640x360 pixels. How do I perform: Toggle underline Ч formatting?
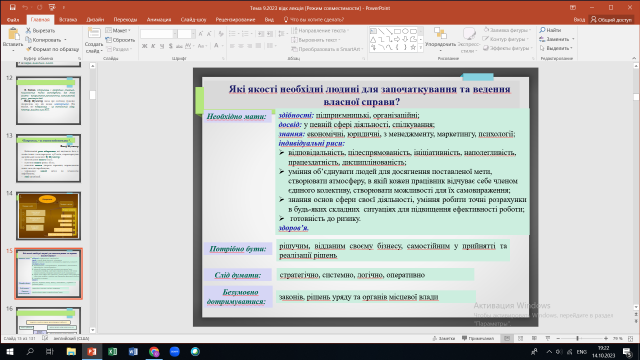point(162,46)
